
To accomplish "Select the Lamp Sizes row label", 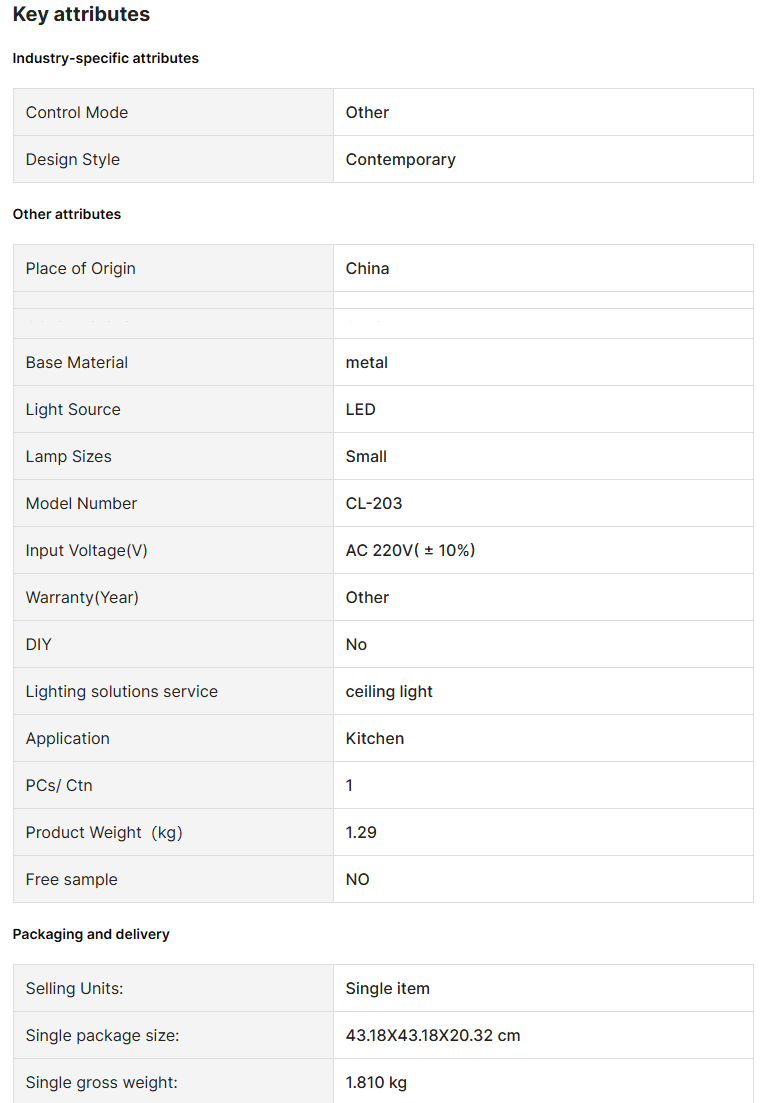I will pyautogui.click(x=68, y=456).
